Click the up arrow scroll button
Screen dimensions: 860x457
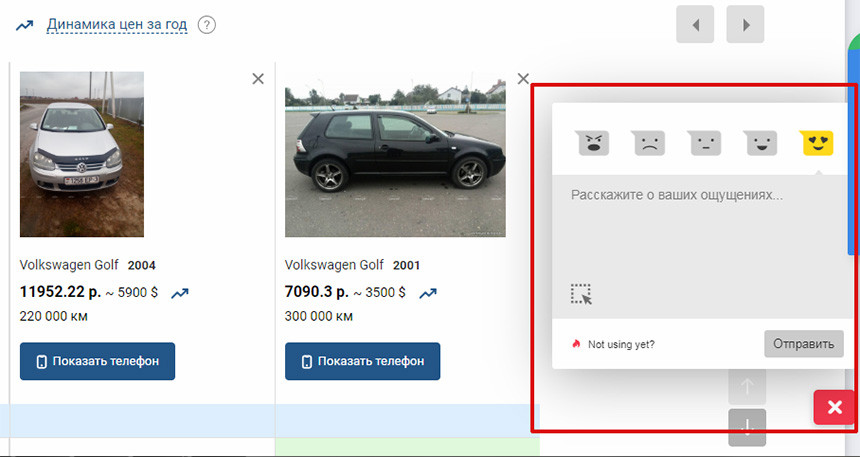[747, 387]
